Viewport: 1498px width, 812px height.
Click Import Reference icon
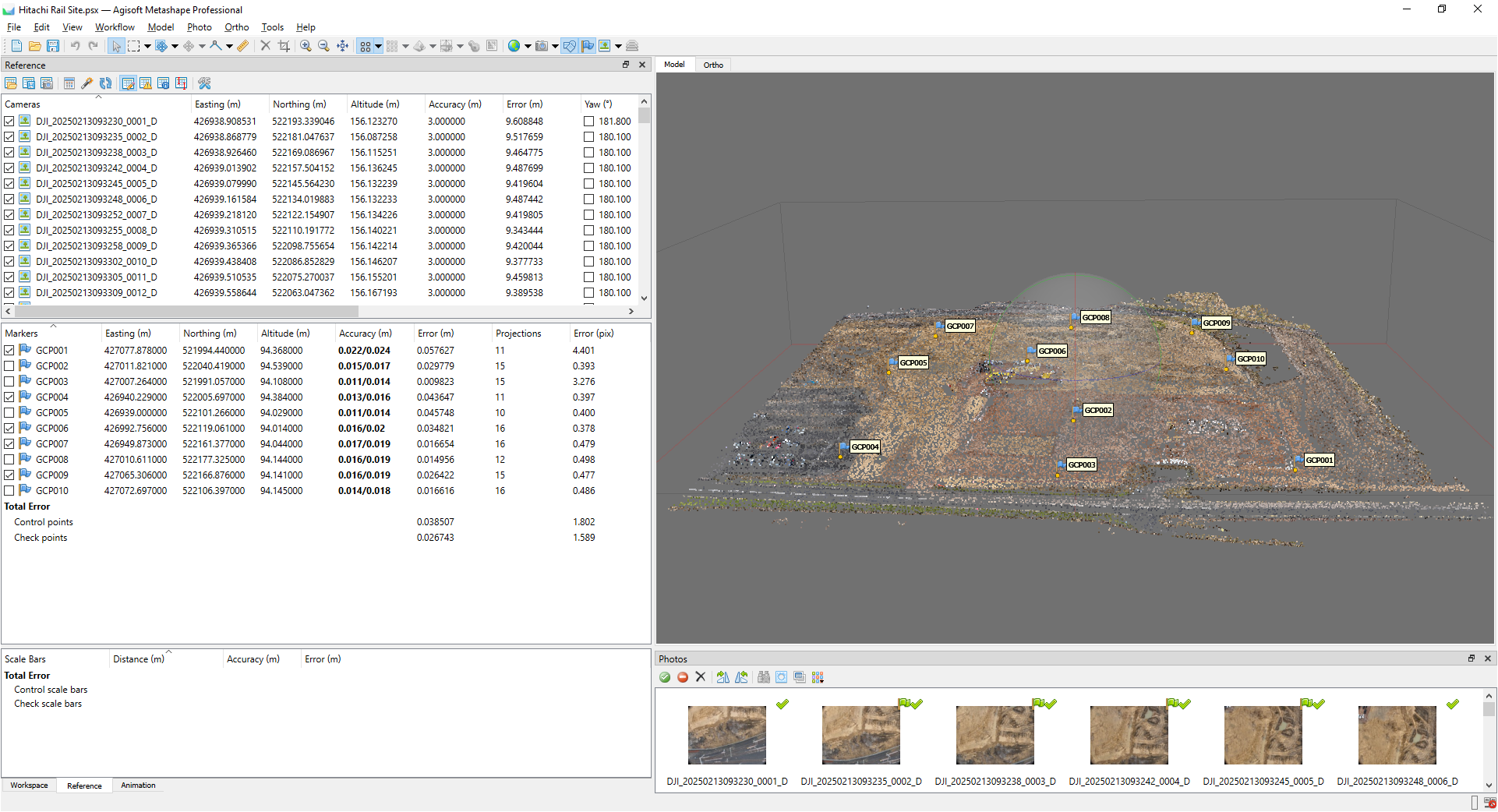click(11, 83)
